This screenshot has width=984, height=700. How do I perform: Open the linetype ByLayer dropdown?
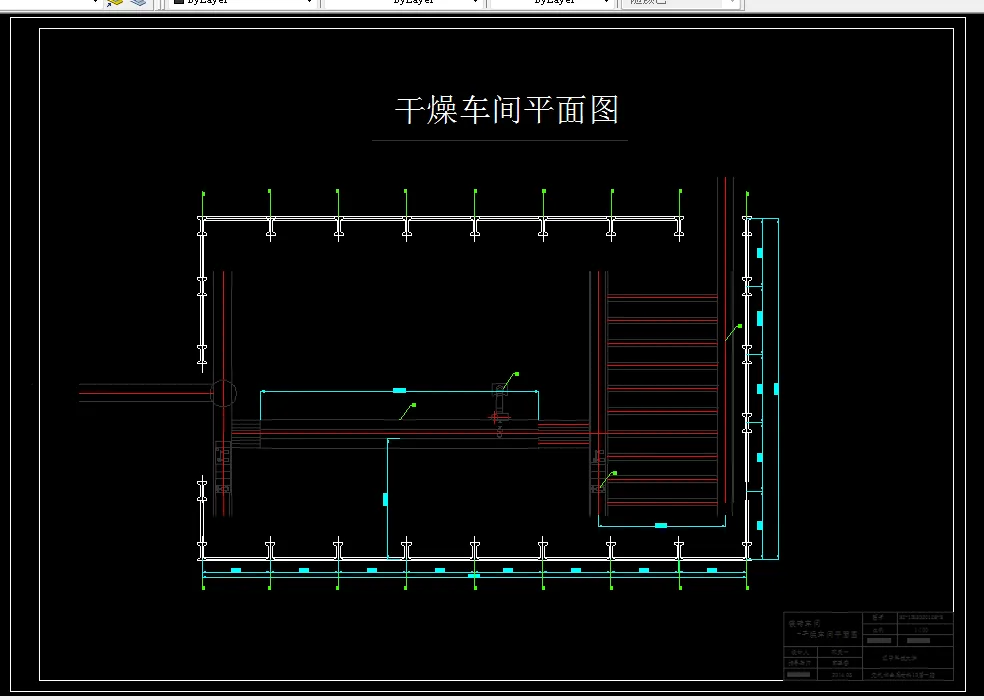coord(472,2)
